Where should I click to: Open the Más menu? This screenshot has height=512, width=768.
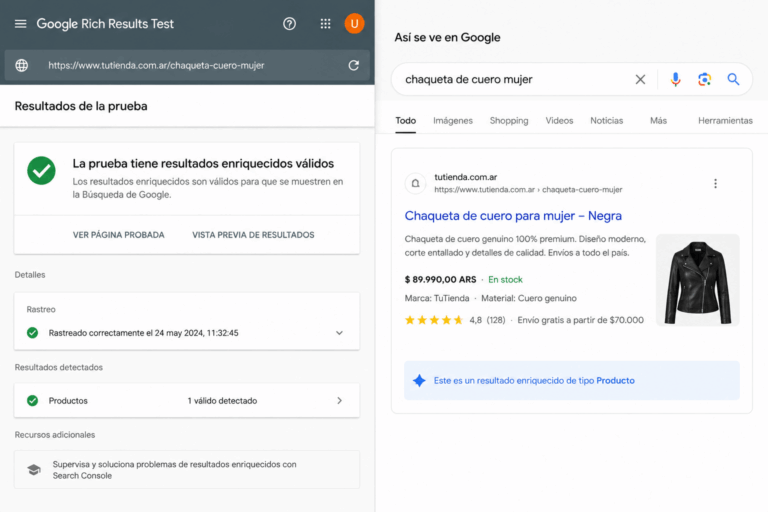(x=658, y=121)
